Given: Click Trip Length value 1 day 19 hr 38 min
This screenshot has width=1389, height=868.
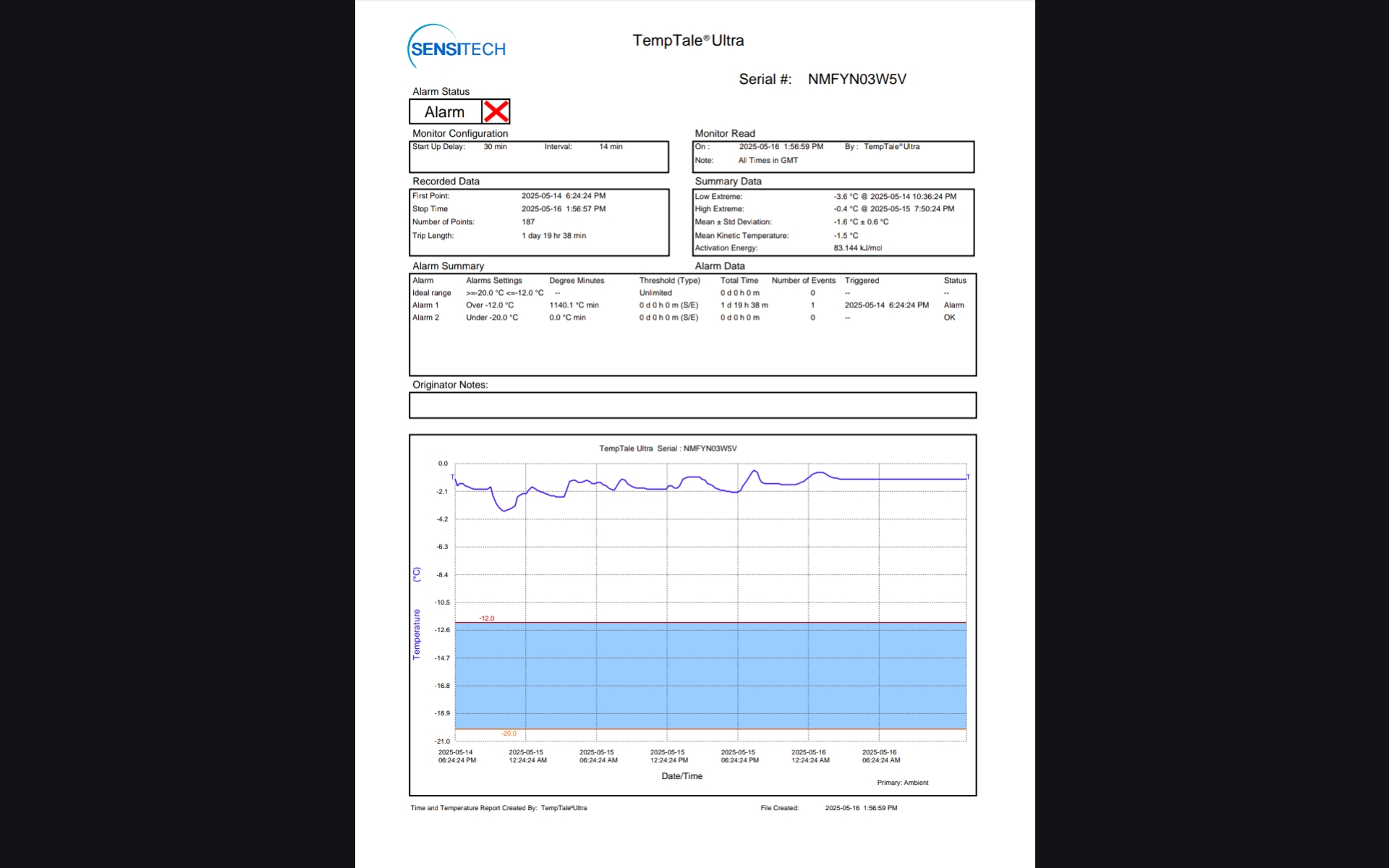Looking at the screenshot, I should click(x=553, y=236).
